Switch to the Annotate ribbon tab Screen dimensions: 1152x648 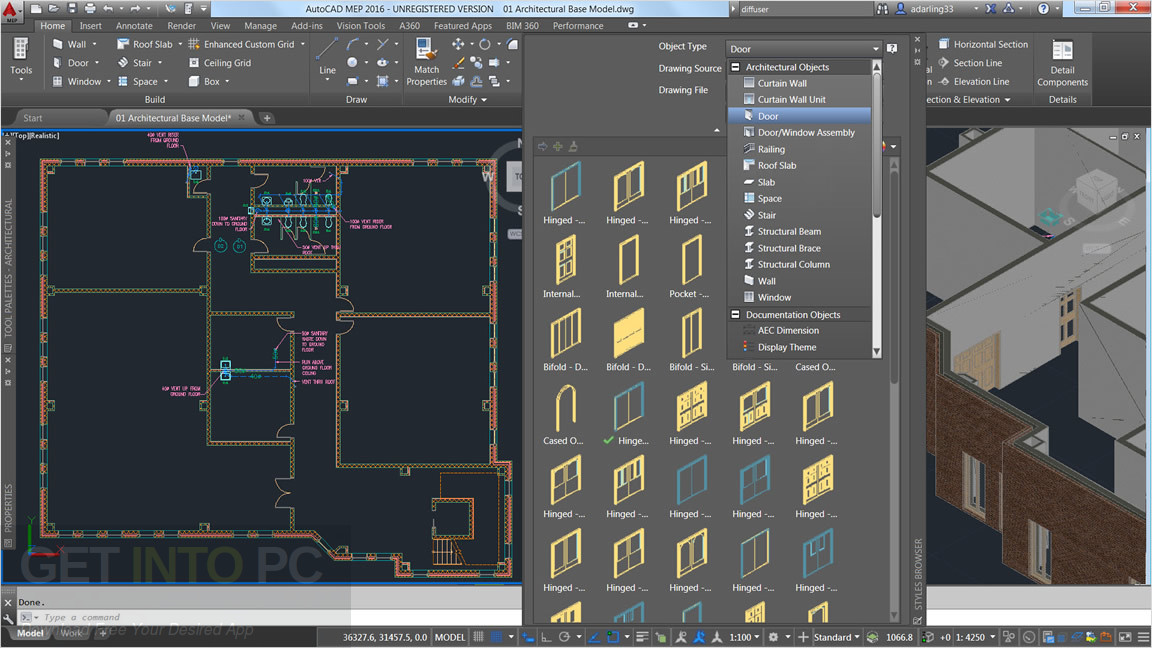[x=133, y=25]
